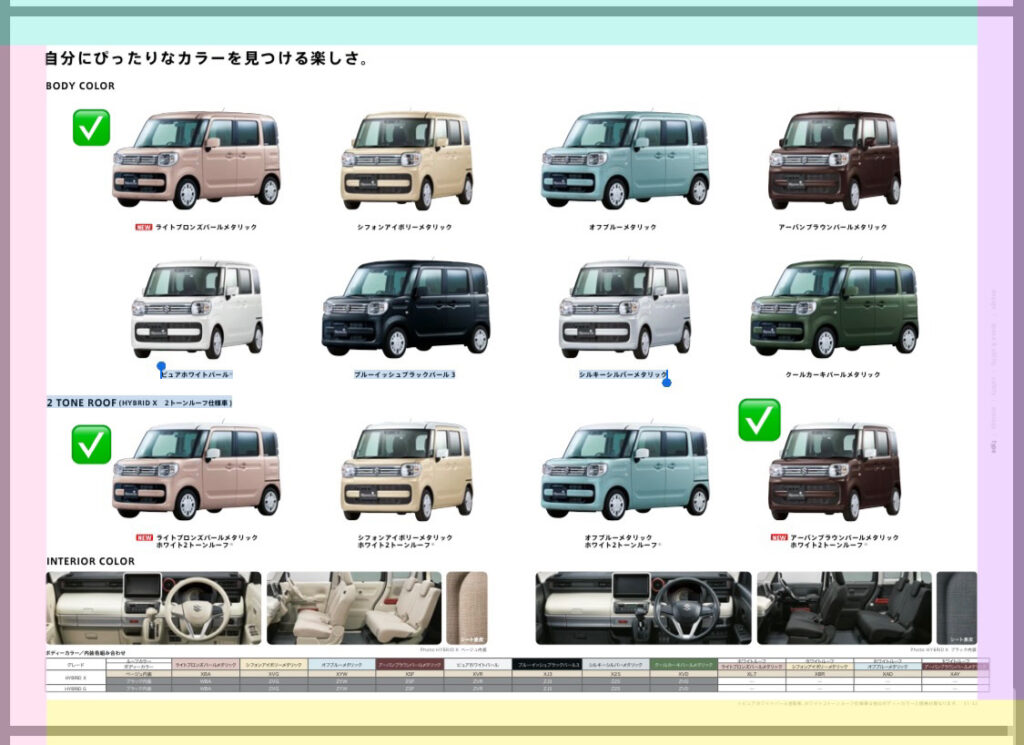Click green checkmark beside two-tone bronze car
This screenshot has height=745, width=1024.
point(91,445)
